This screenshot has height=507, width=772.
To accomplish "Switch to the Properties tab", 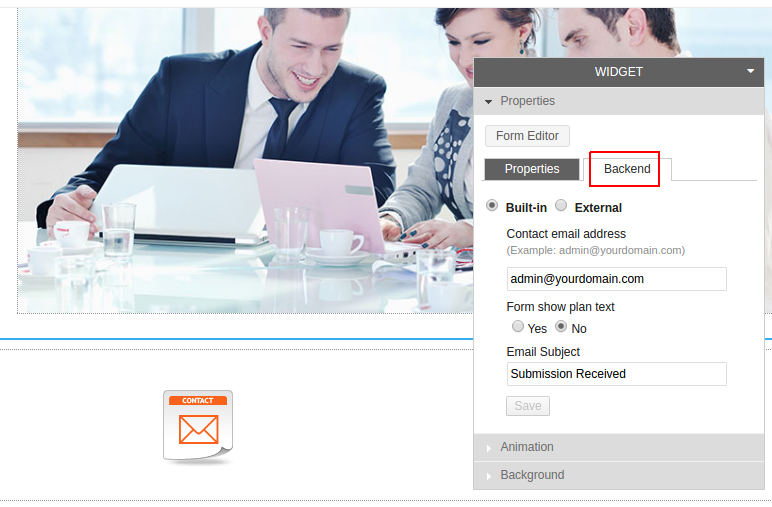I will tap(532, 169).
